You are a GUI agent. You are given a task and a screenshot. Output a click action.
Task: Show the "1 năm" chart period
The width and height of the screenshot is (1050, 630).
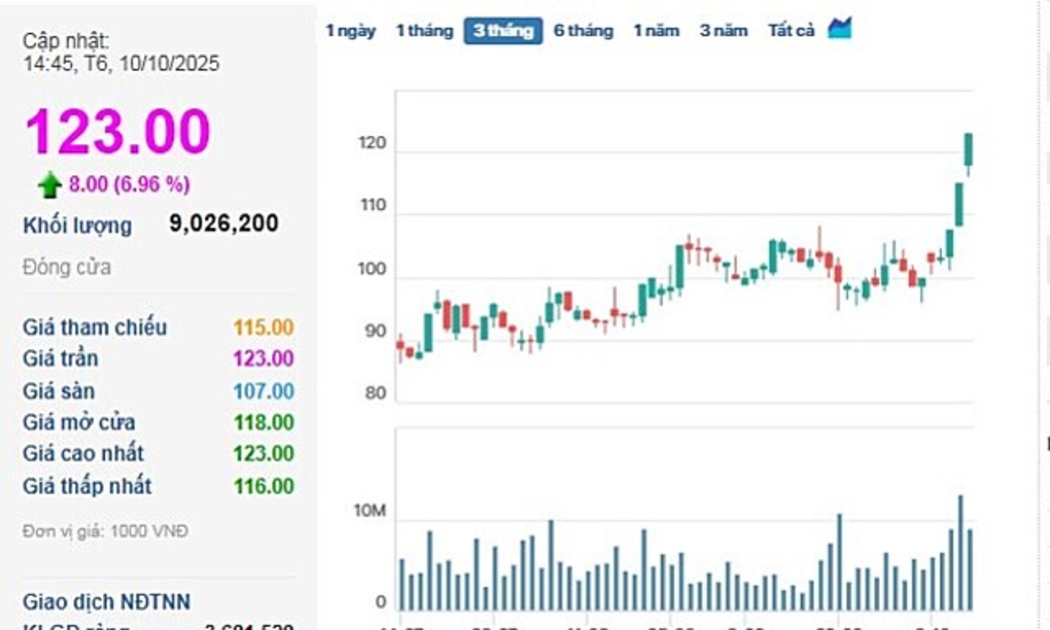coord(656,31)
